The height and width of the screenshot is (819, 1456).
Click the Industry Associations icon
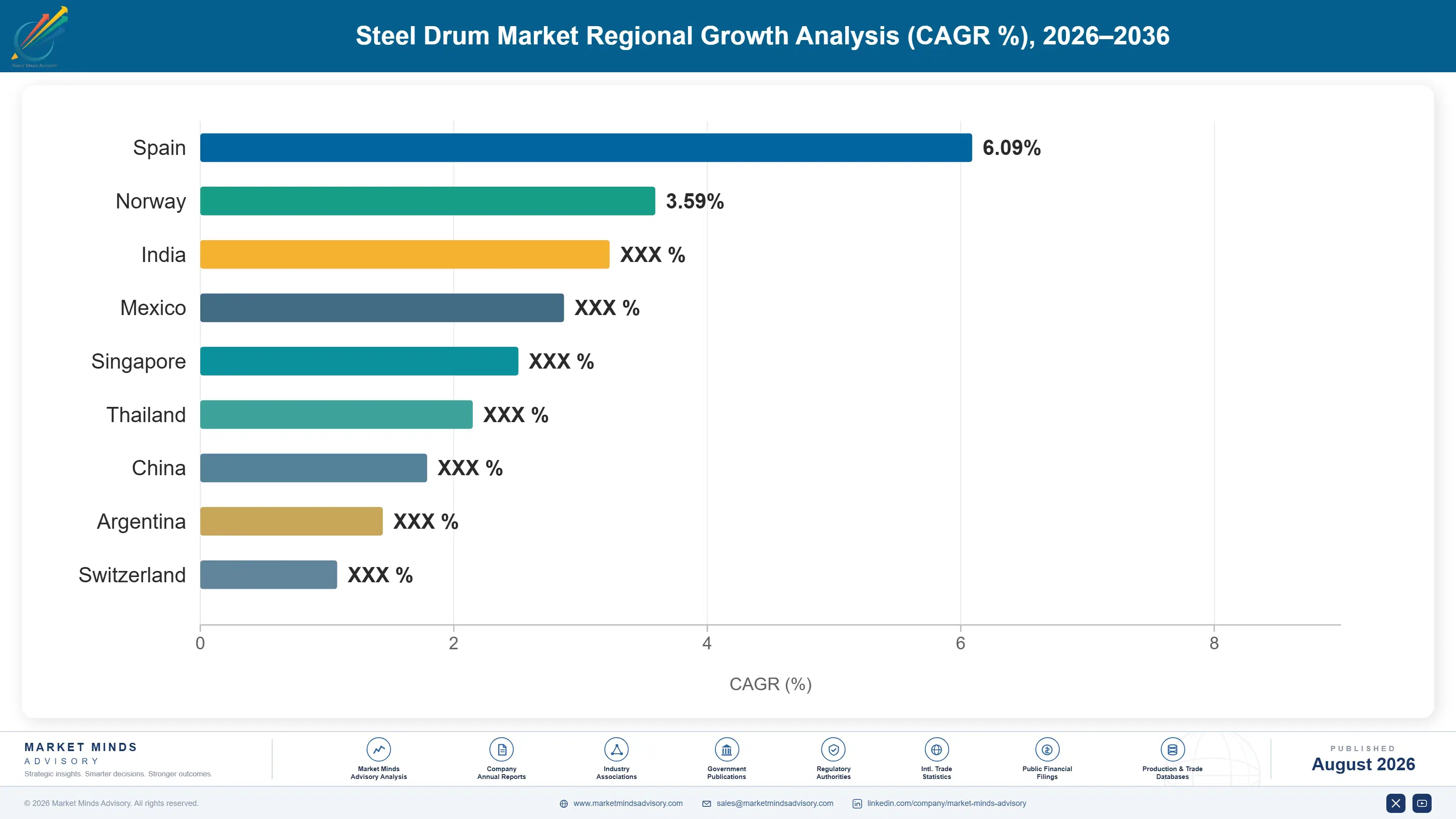(617, 749)
